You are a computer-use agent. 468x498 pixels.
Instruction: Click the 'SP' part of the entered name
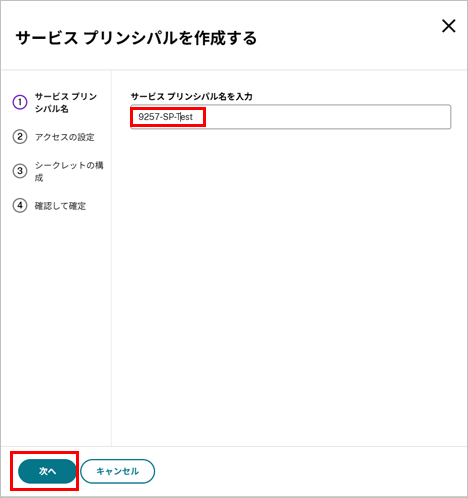pos(168,117)
